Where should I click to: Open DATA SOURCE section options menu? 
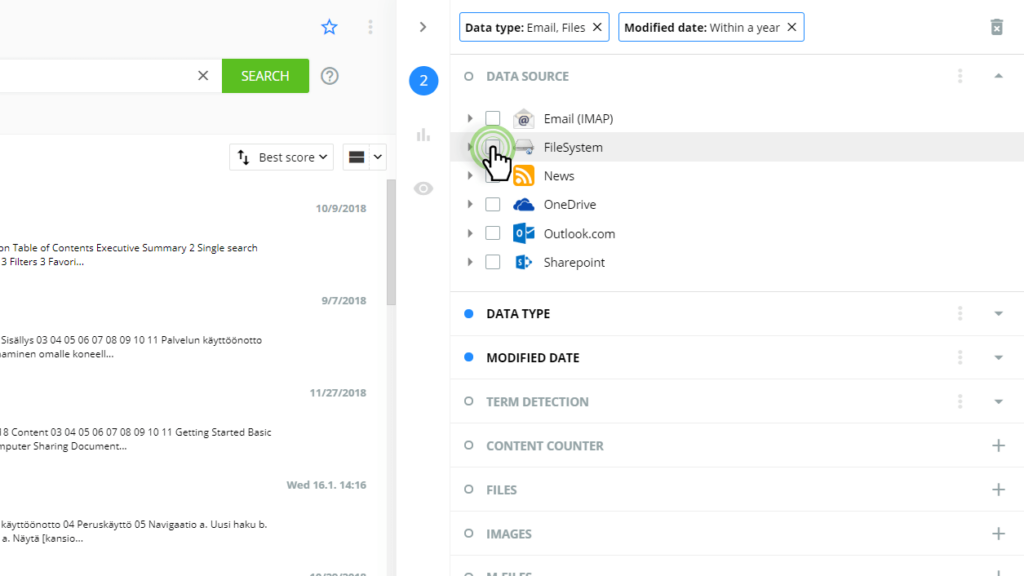pos(960,76)
